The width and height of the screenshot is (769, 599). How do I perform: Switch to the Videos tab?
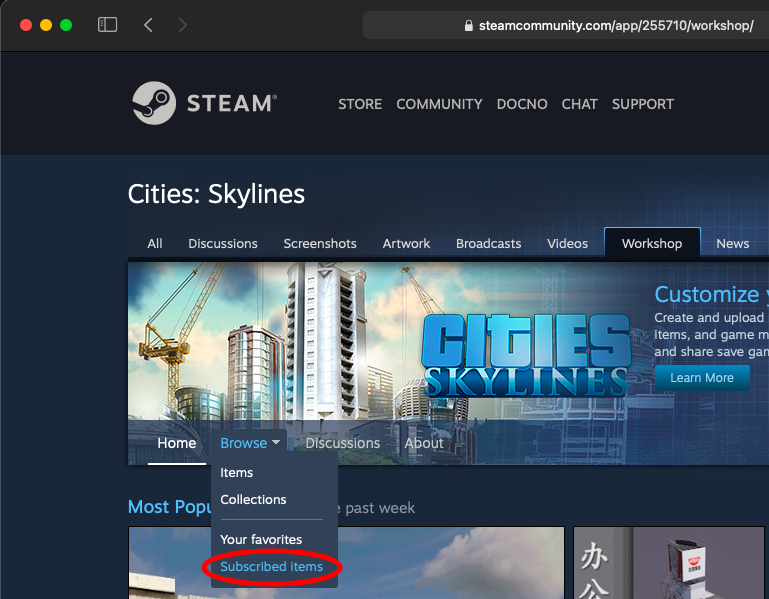click(x=567, y=243)
